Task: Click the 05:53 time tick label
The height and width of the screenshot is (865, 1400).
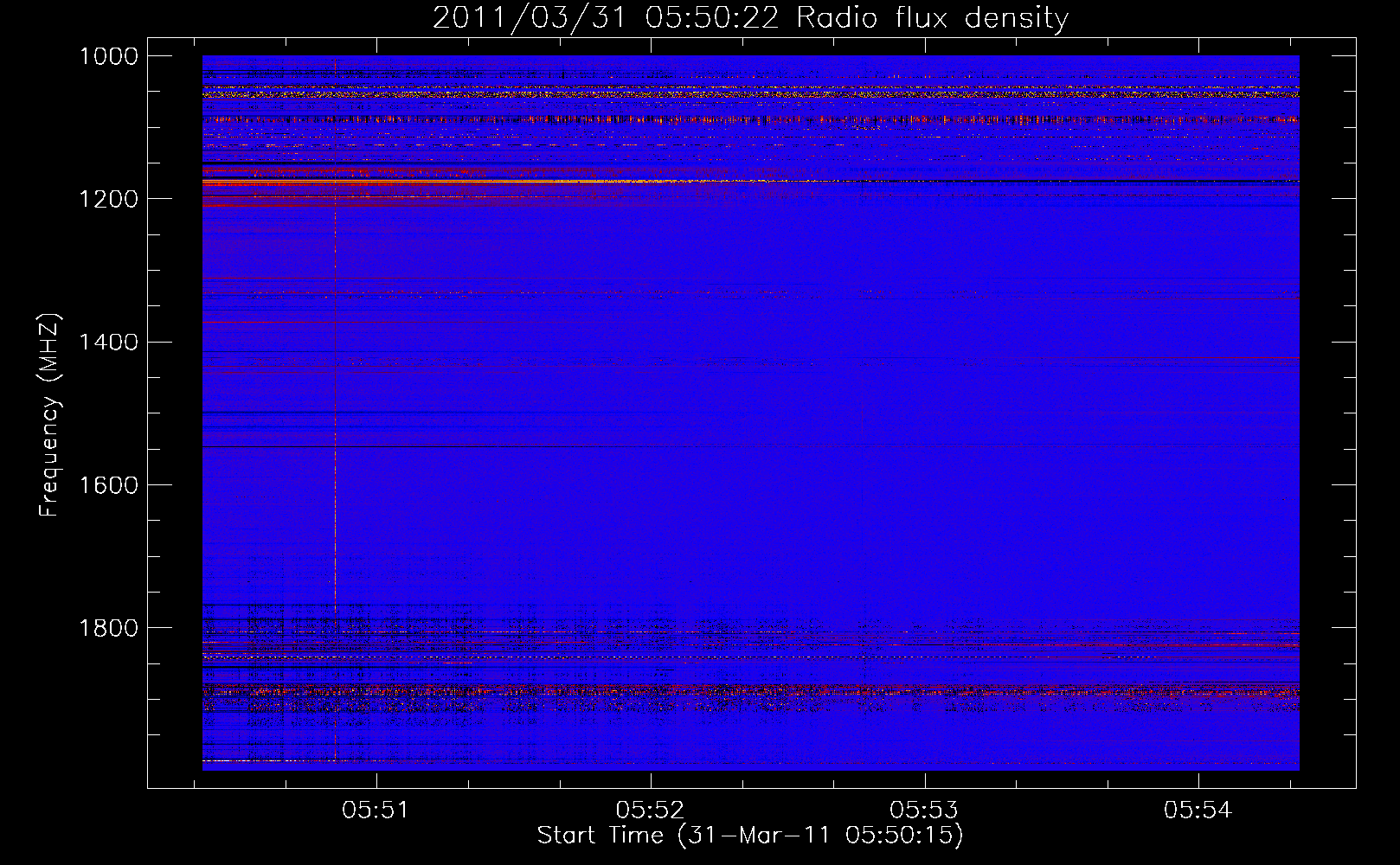Action: coord(924,811)
